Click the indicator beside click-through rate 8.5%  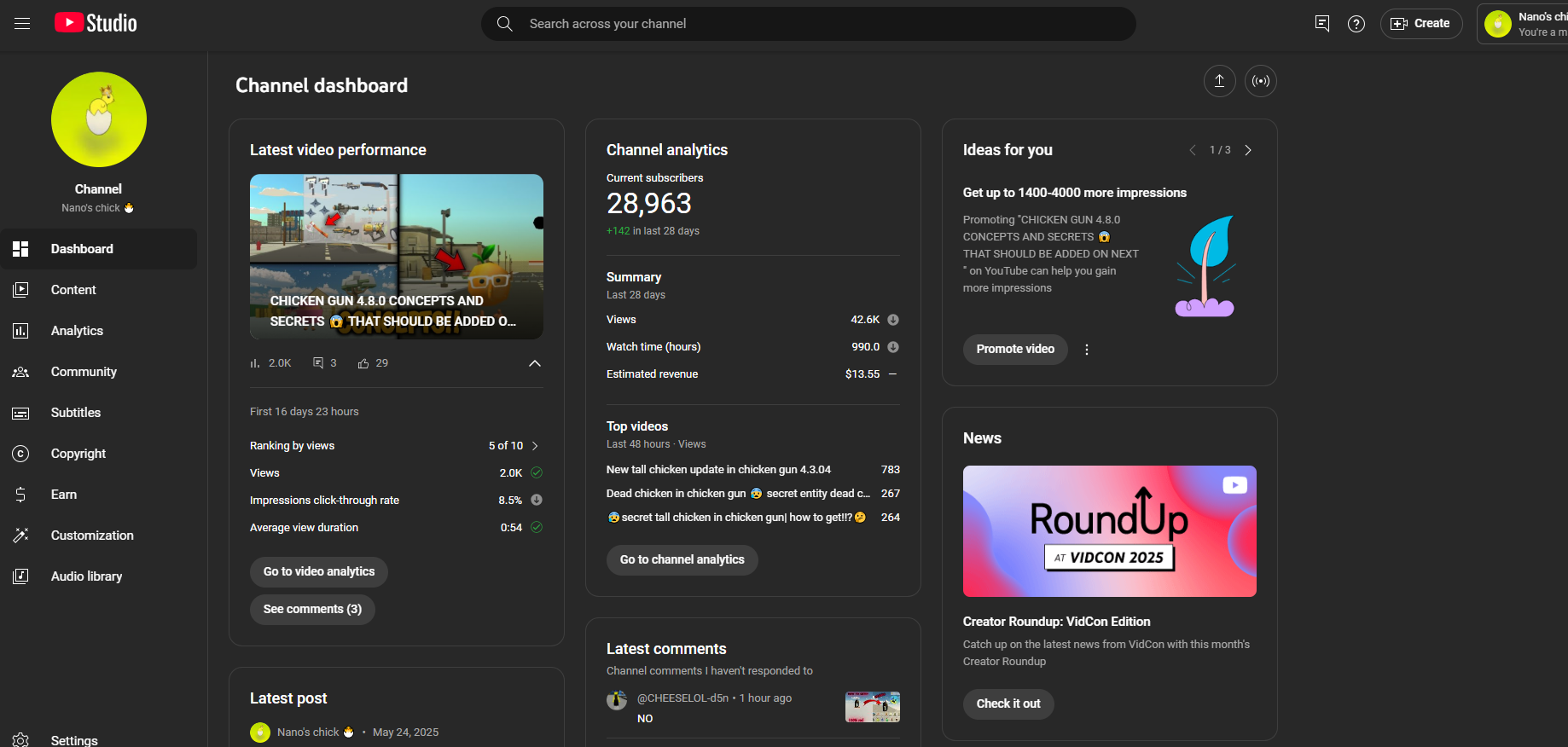coord(537,500)
